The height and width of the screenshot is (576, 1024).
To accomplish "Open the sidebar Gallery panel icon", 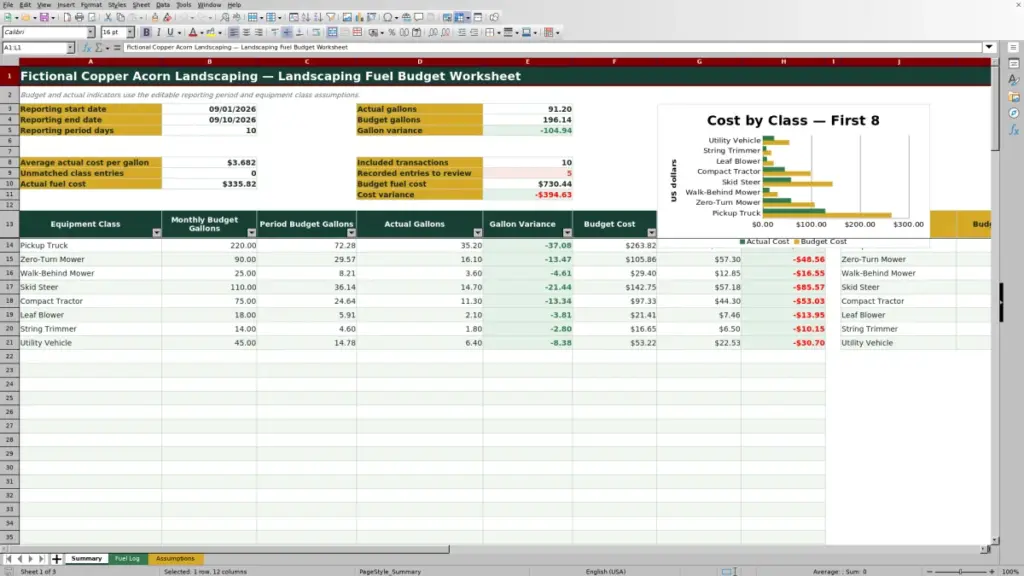I will pyautogui.click(x=1014, y=97).
